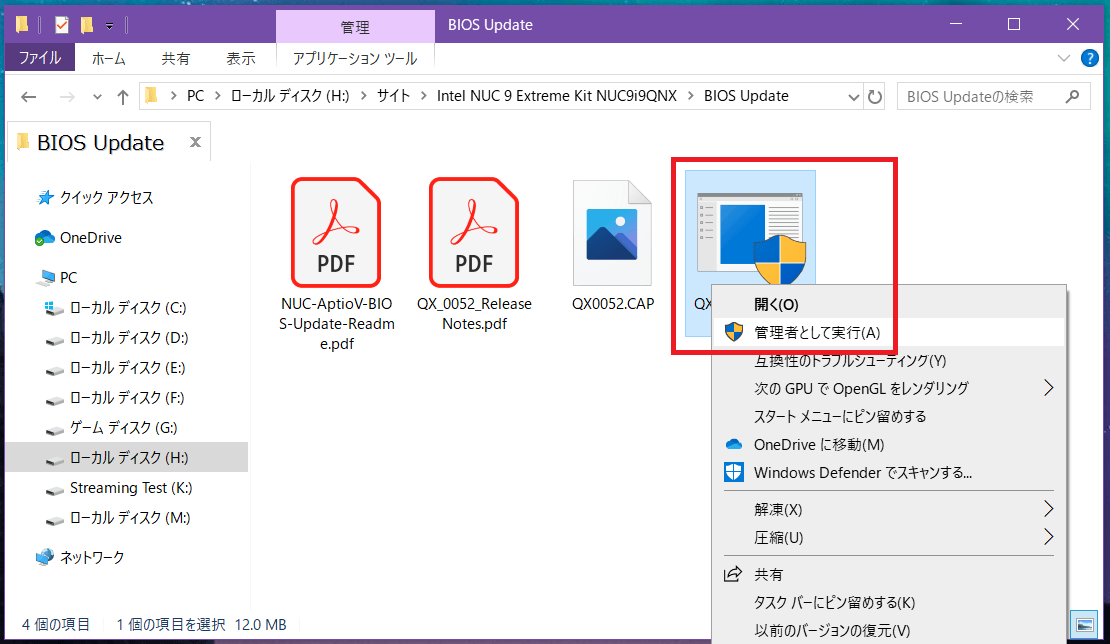
Task: Navigate to PC in the breadcrumb
Action: pyautogui.click(x=195, y=96)
